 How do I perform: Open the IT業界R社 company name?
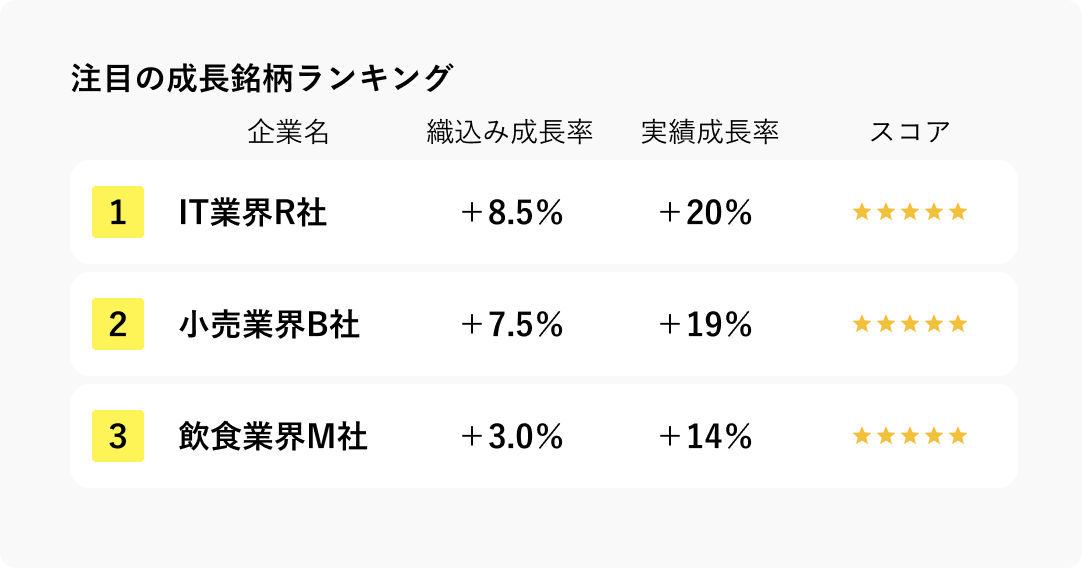pyautogui.click(x=252, y=212)
